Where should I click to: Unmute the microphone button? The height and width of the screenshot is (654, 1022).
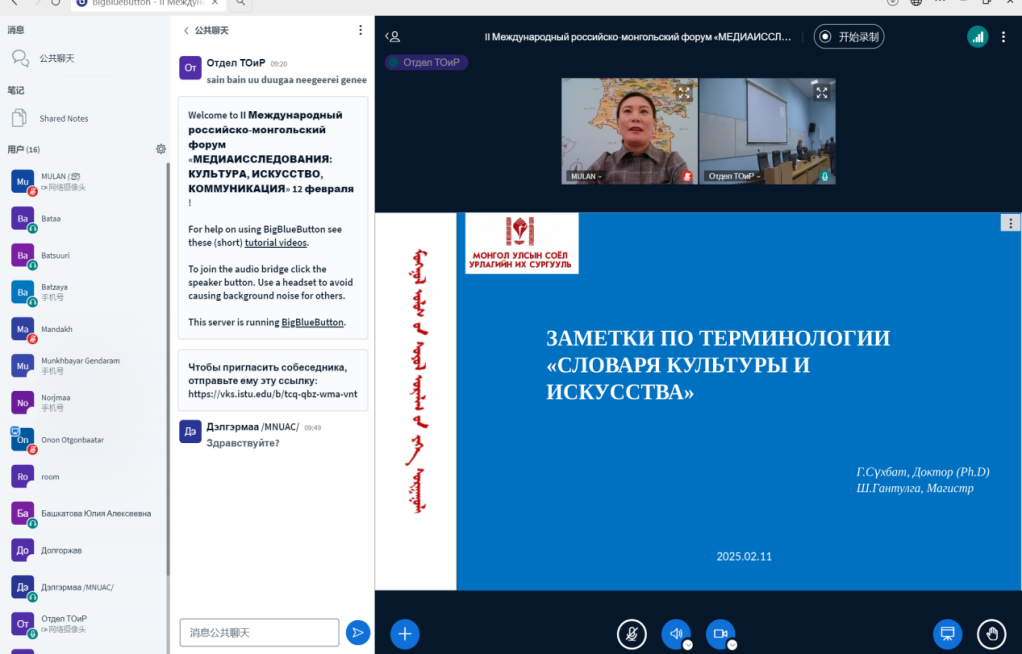pos(632,634)
